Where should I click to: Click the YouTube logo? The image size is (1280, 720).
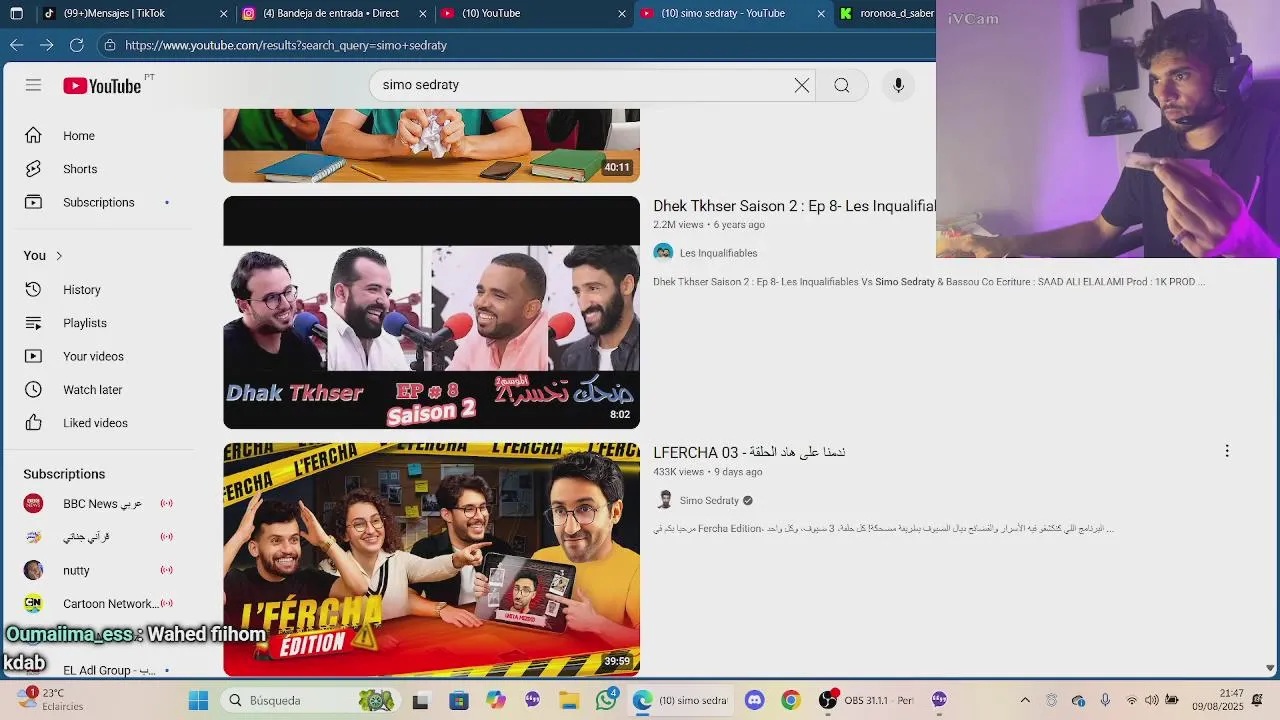[x=102, y=86]
